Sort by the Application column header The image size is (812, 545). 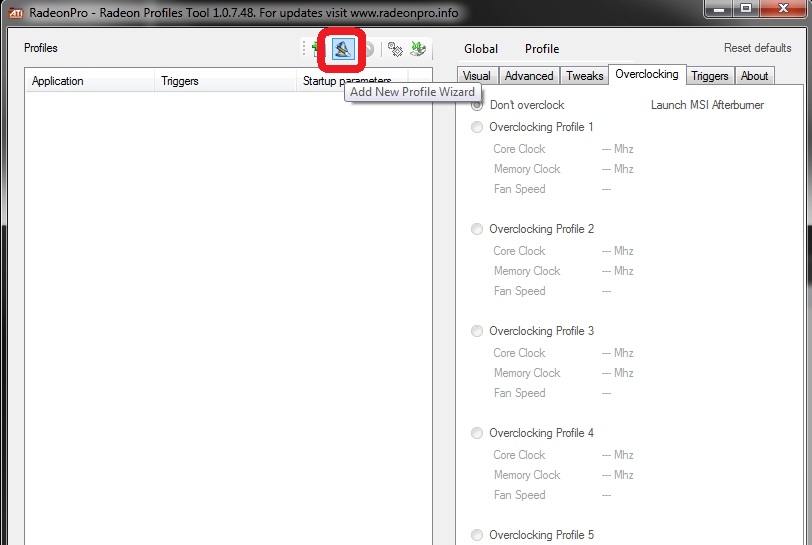pos(90,81)
